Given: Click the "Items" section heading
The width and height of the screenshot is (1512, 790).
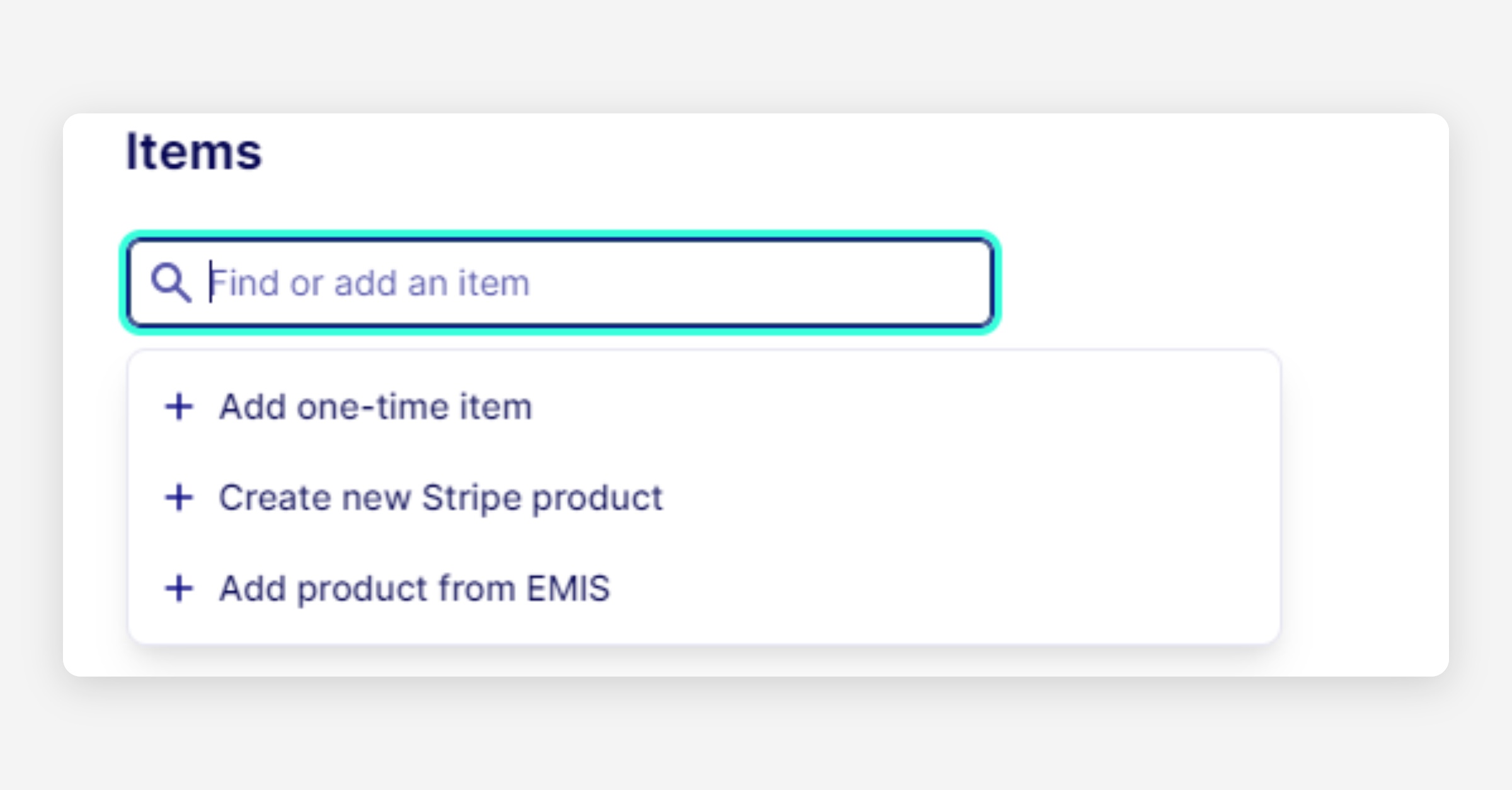Looking at the screenshot, I should tap(193, 152).
